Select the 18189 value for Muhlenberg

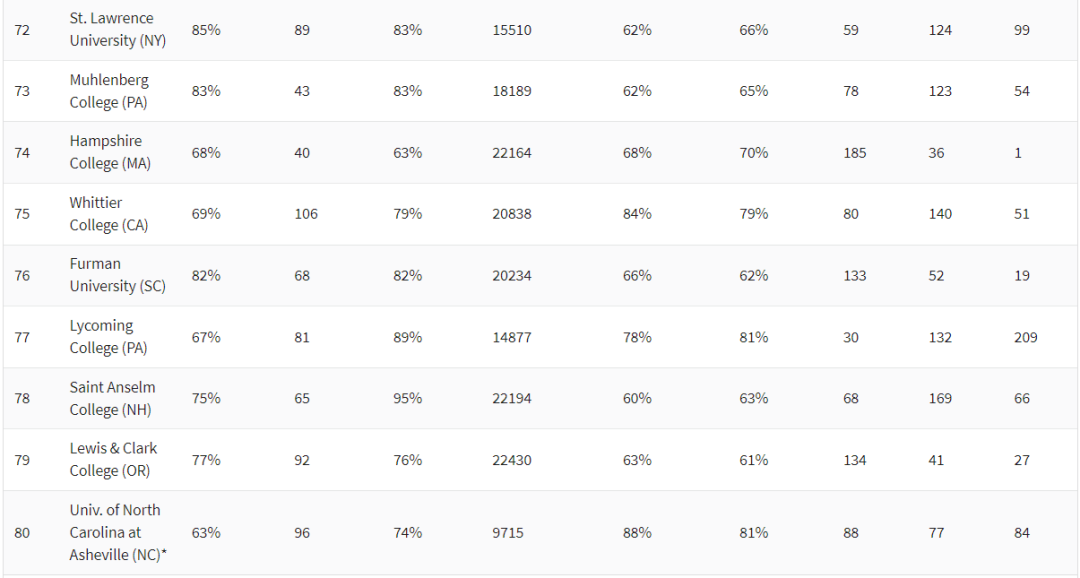tap(512, 92)
